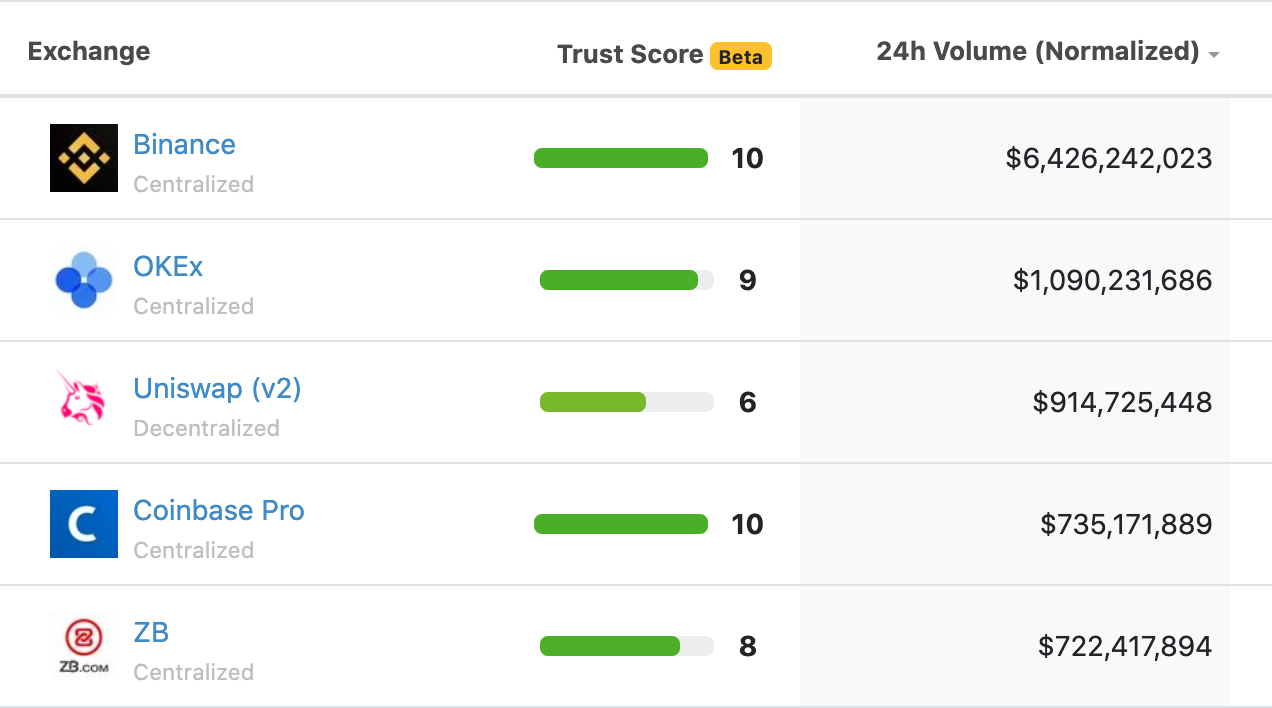Click the yellow Beta badge
The image size is (1272, 708).
coord(740,56)
